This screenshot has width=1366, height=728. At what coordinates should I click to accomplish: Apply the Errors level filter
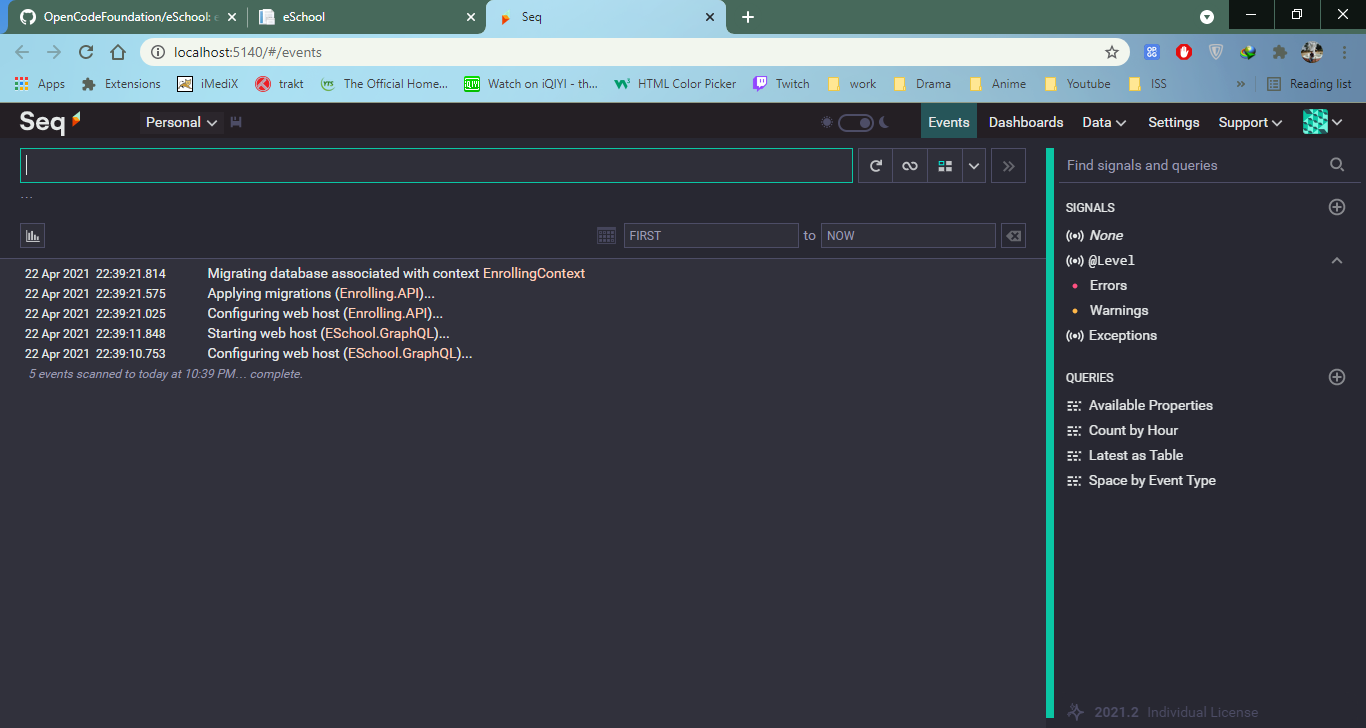1107,285
